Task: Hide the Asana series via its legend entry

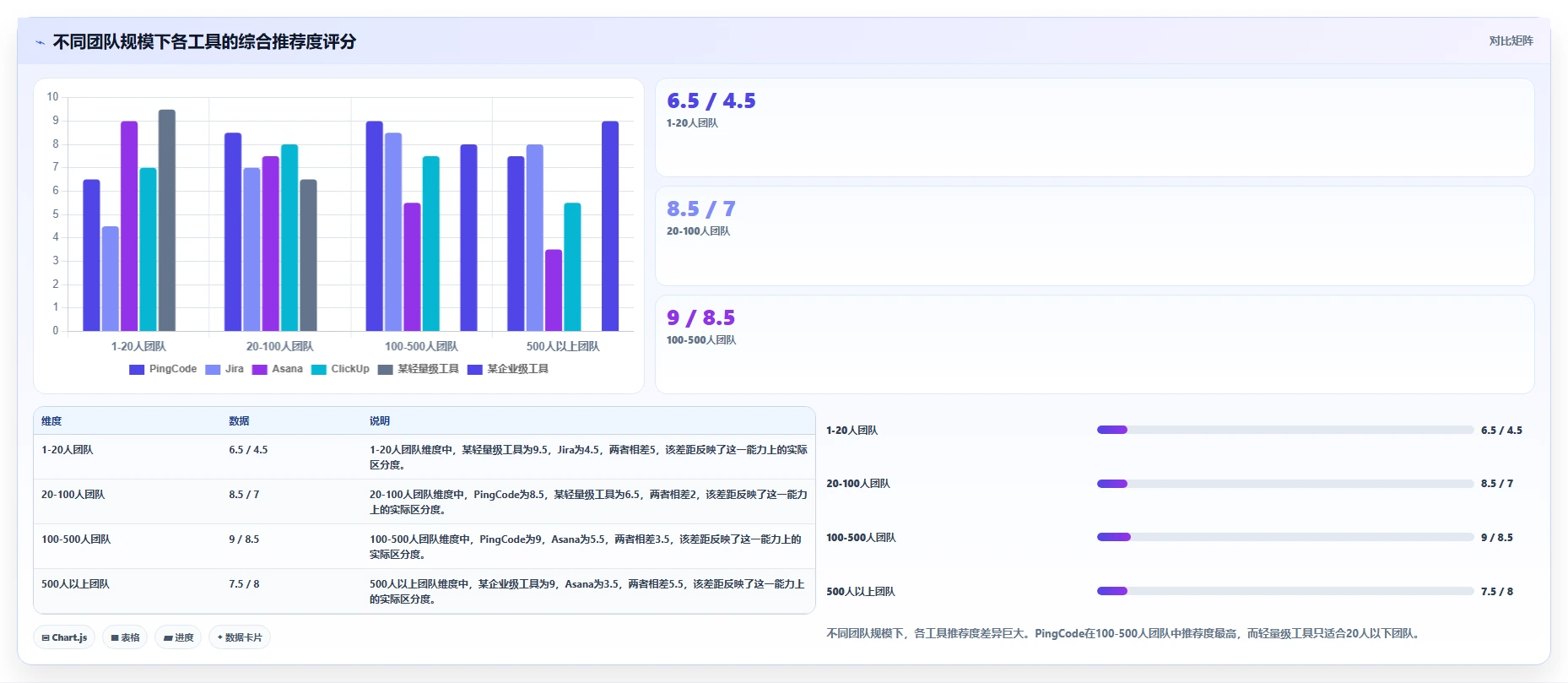Action: coord(278,369)
